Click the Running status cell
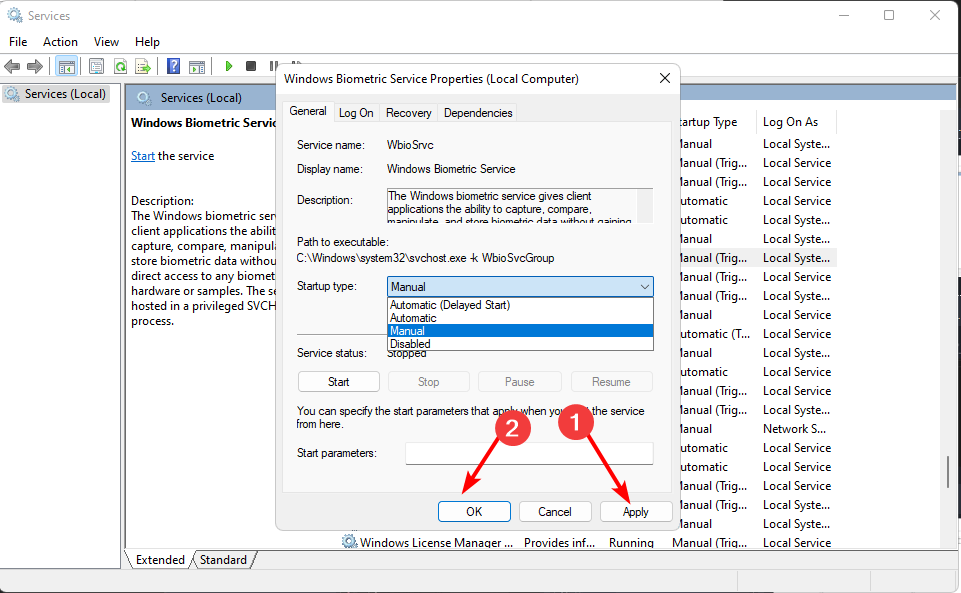Screen dimensions: 961x593 tap(631, 542)
